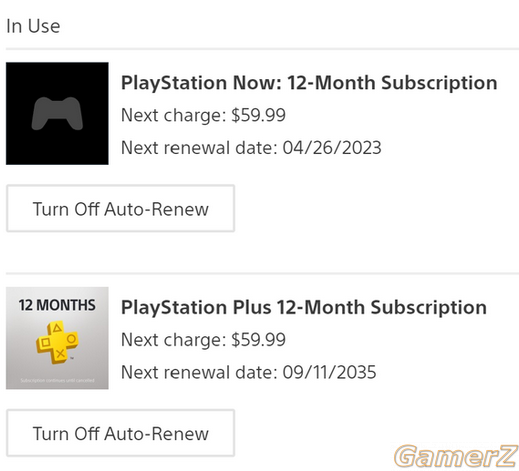Click the renewal date 04/26/2023 line
519x471 pixels.
tap(251, 148)
